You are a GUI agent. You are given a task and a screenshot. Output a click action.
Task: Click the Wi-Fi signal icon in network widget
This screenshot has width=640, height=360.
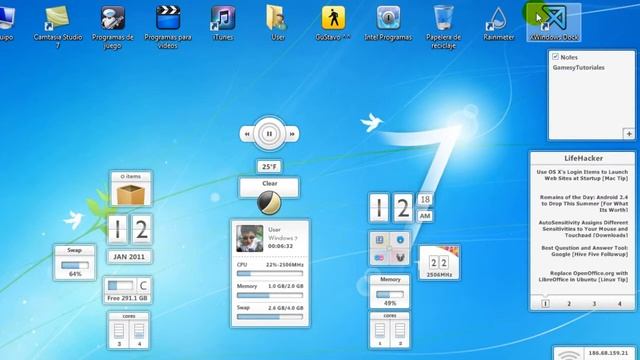pyautogui.click(x=568, y=355)
